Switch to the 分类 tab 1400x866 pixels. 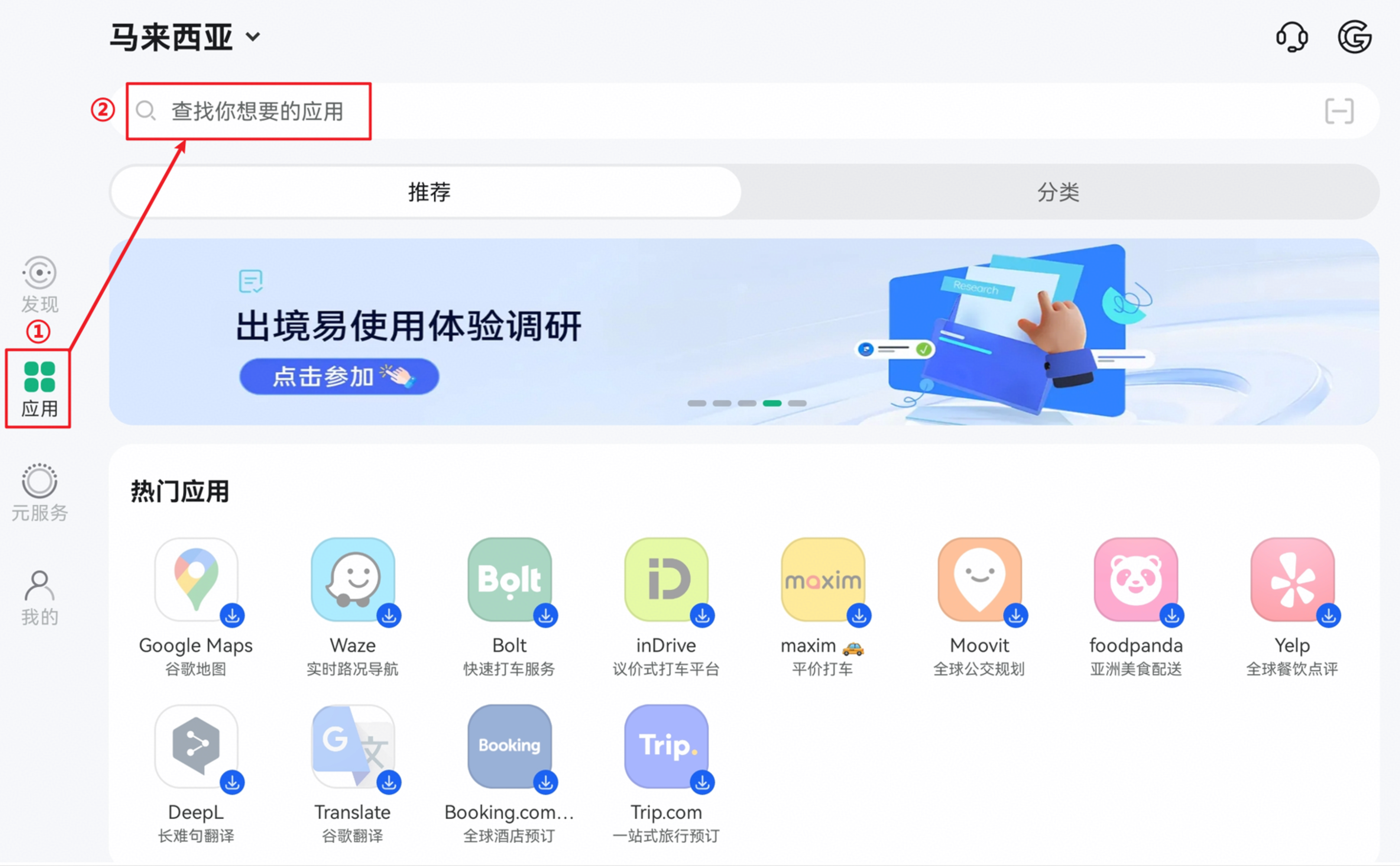[1059, 192]
